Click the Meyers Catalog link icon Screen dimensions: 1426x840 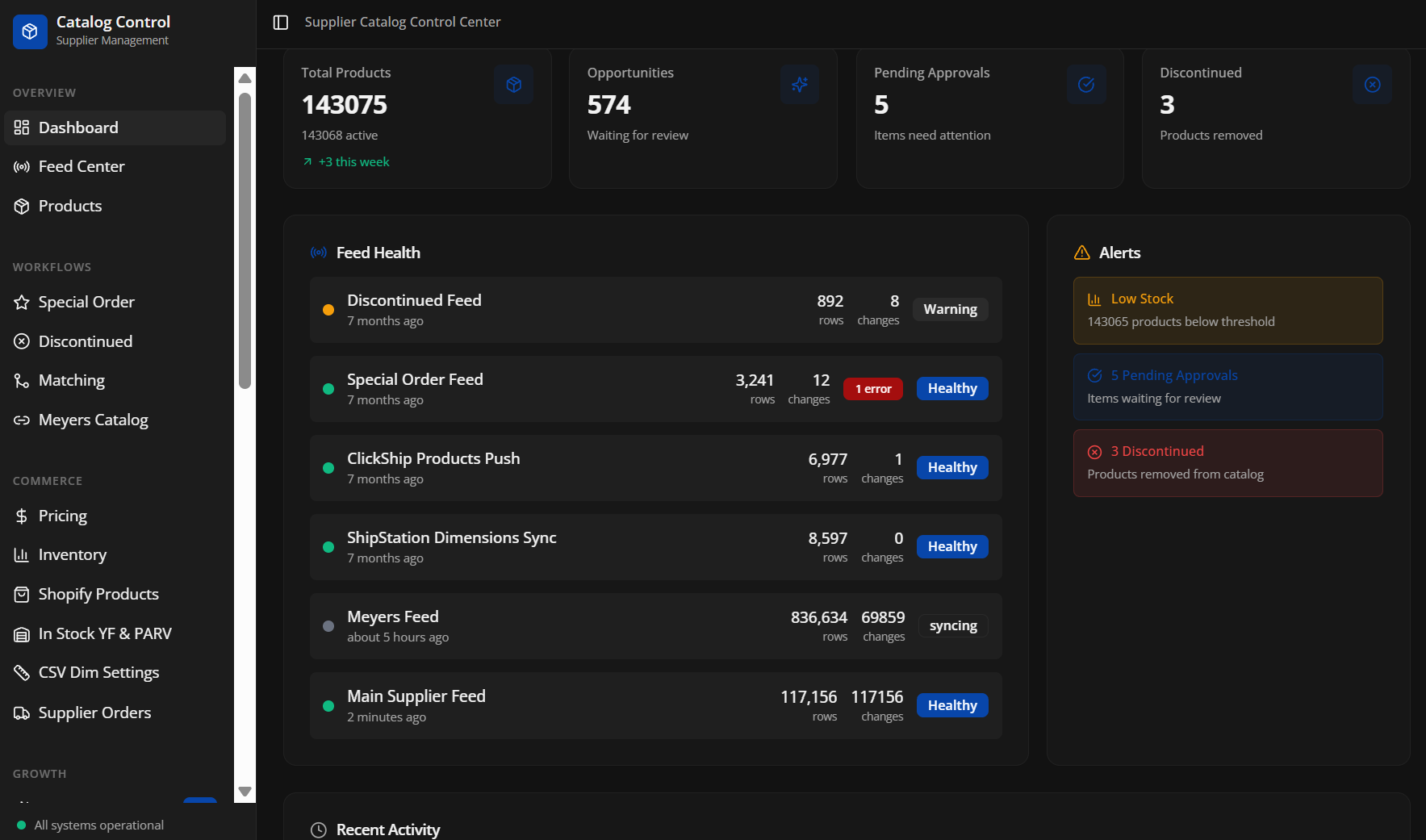pos(22,420)
